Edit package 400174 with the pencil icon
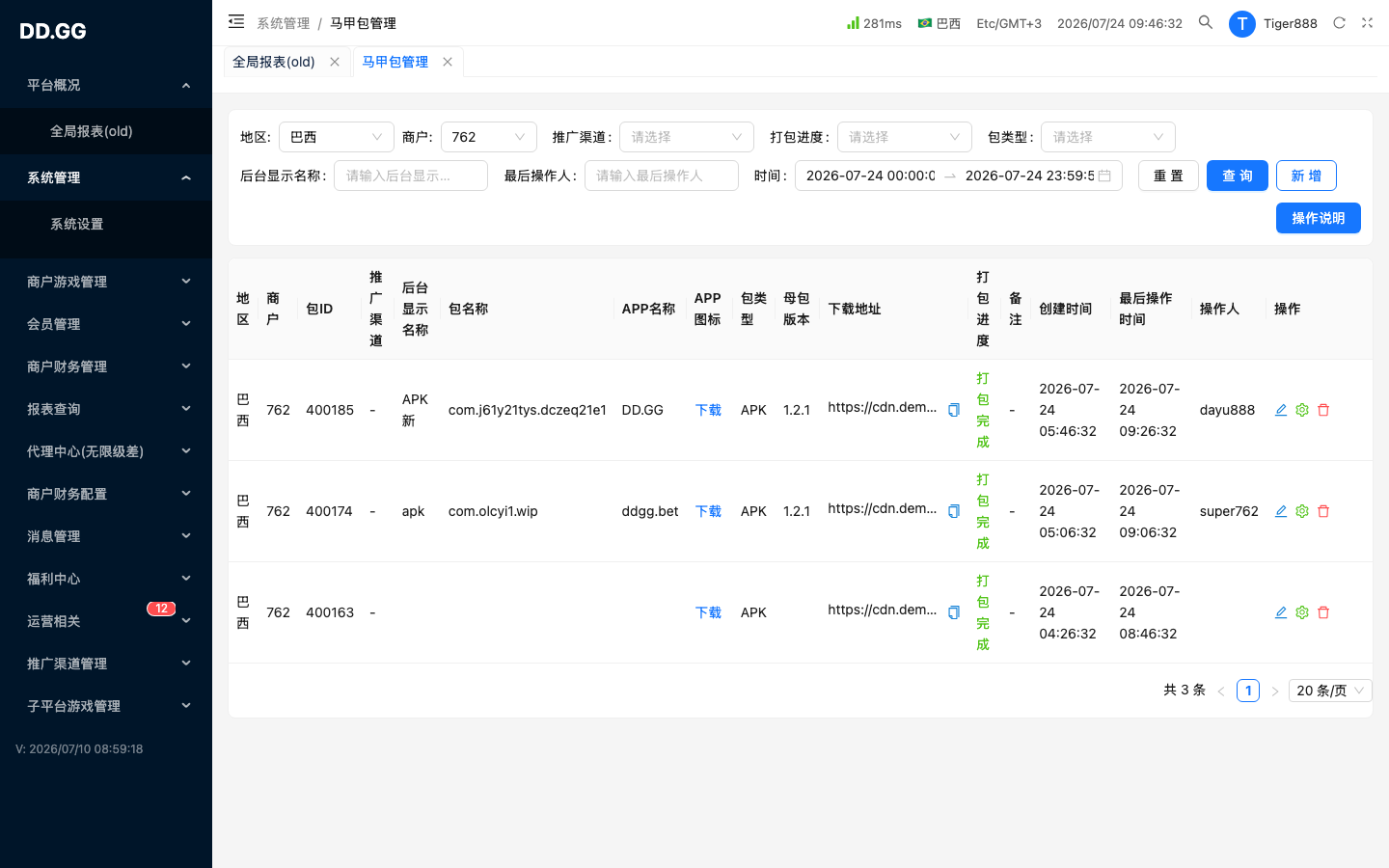Screen dimensions: 1389x868 1281,511
